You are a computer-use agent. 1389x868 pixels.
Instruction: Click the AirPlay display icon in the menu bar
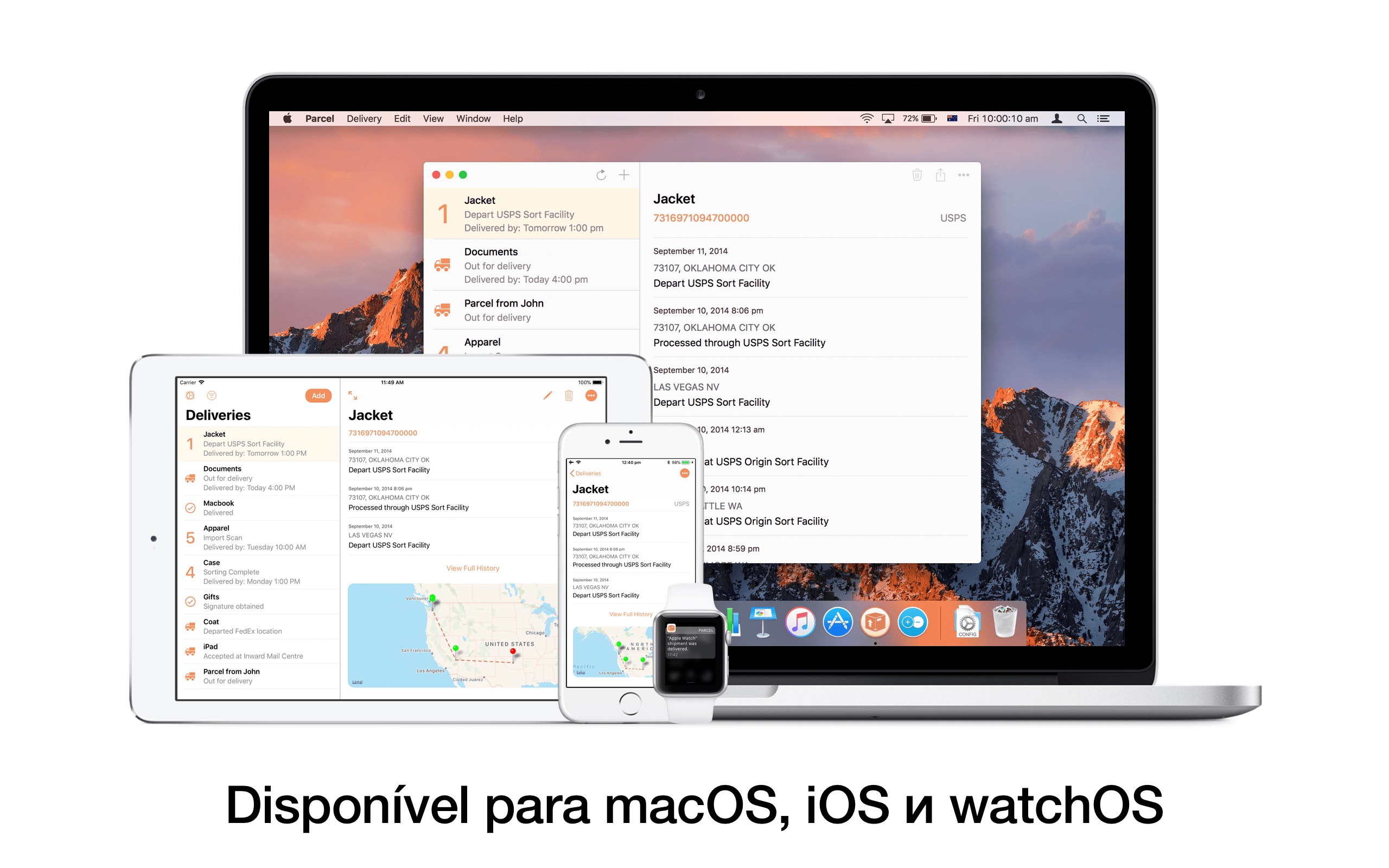pos(888,119)
